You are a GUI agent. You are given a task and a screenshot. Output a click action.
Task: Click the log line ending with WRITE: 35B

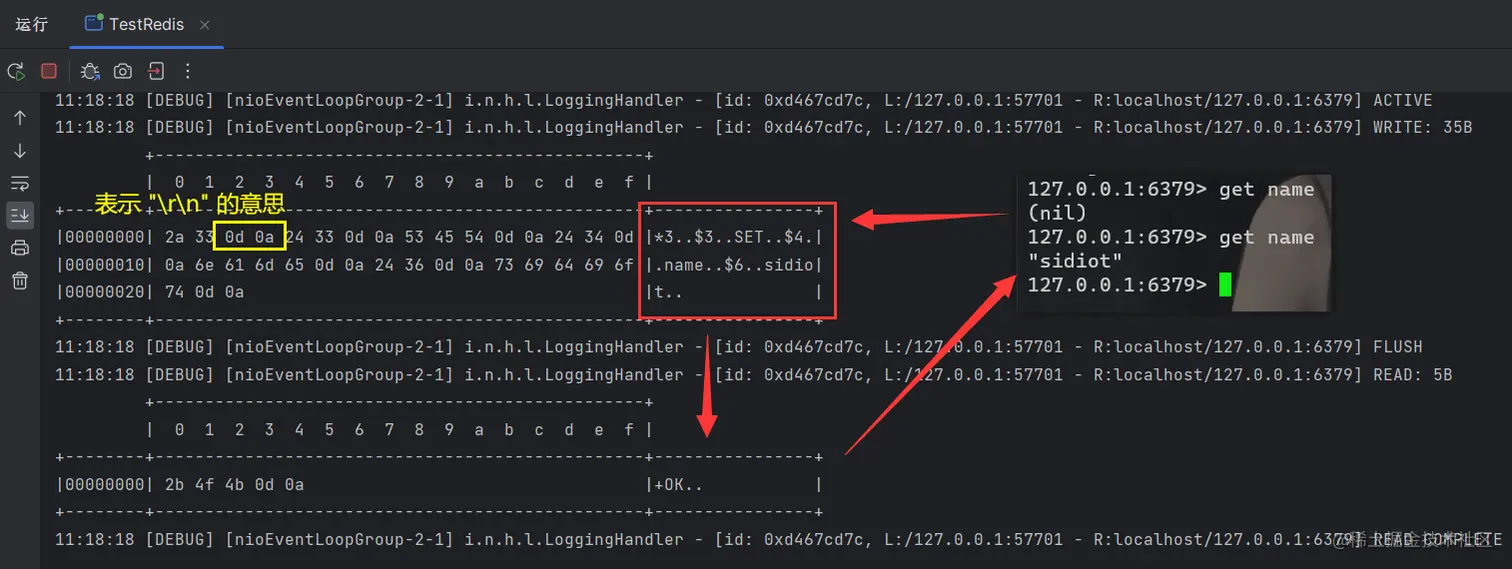tap(763, 127)
